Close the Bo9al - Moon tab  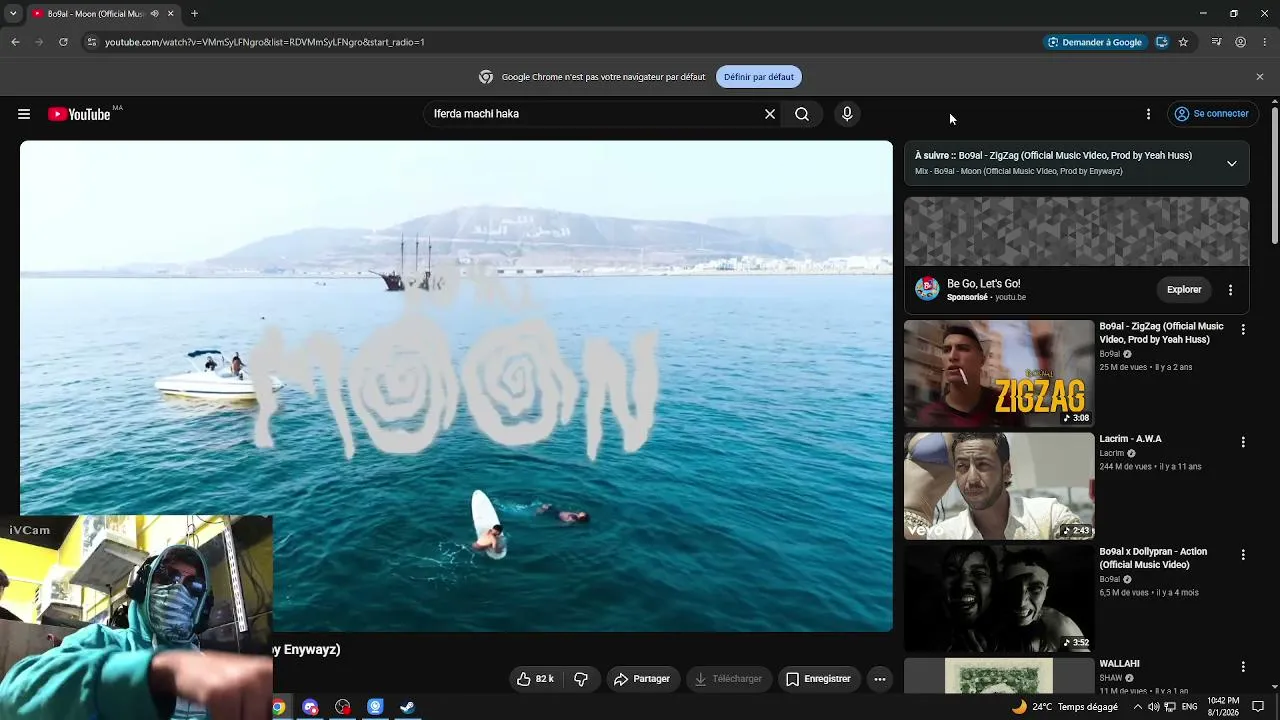point(170,14)
